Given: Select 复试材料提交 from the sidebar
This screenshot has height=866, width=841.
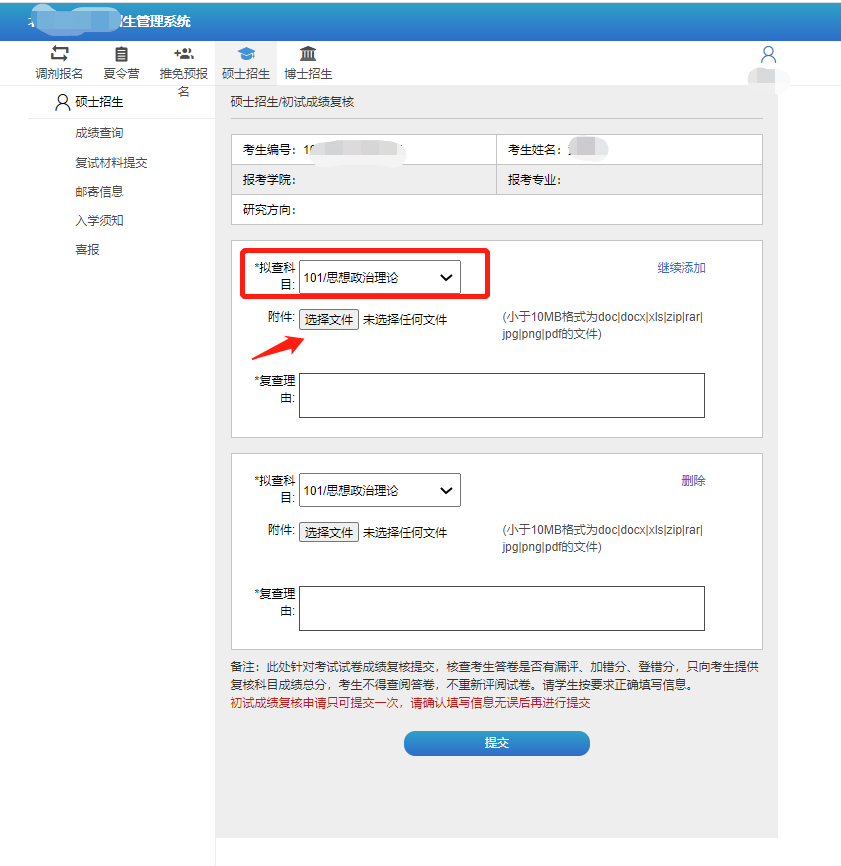Looking at the screenshot, I should pyautogui.click(x=111, y=162).
